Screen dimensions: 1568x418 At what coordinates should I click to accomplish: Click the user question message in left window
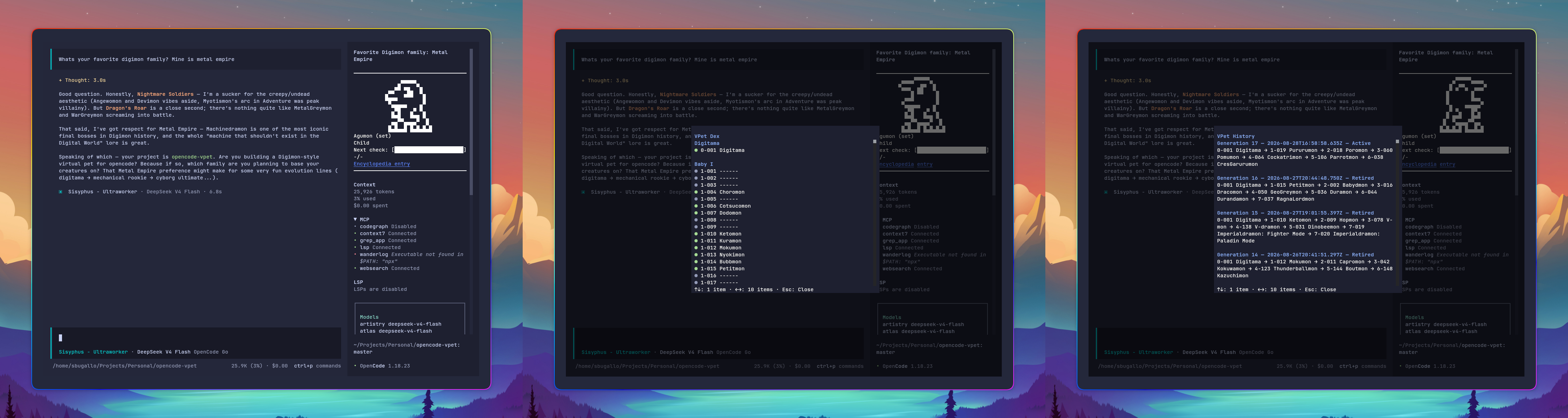[x=196, y=60]
